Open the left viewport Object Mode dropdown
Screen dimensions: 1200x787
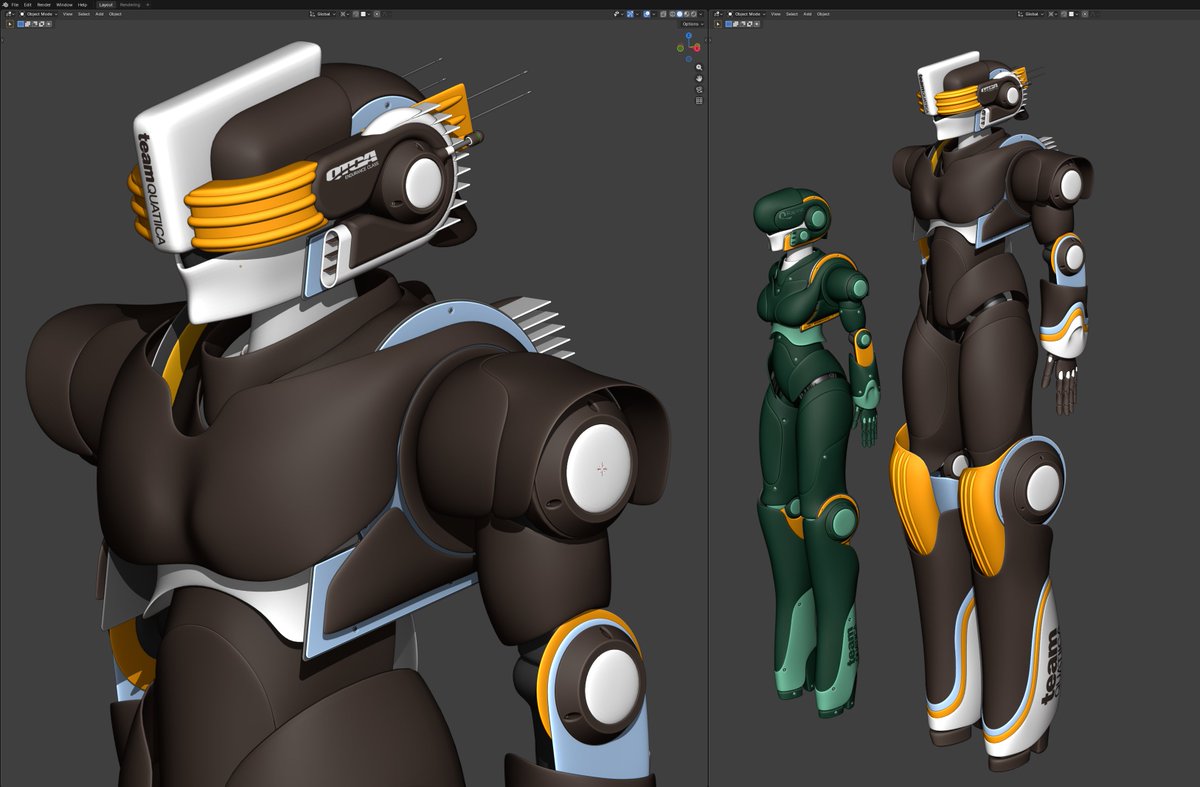[x=38, y=14]
